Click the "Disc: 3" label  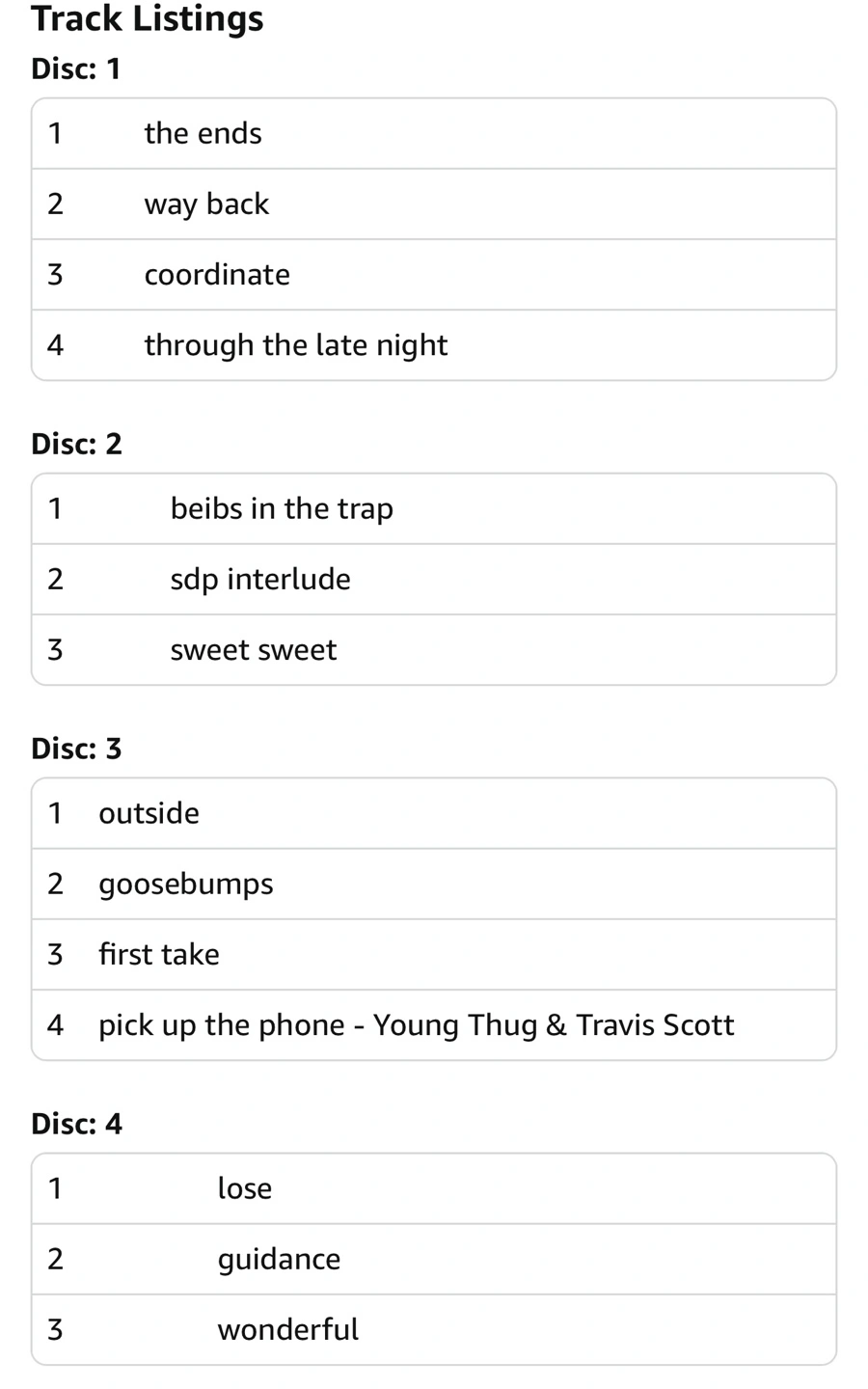pyautogui.click(x=76, y=749)
